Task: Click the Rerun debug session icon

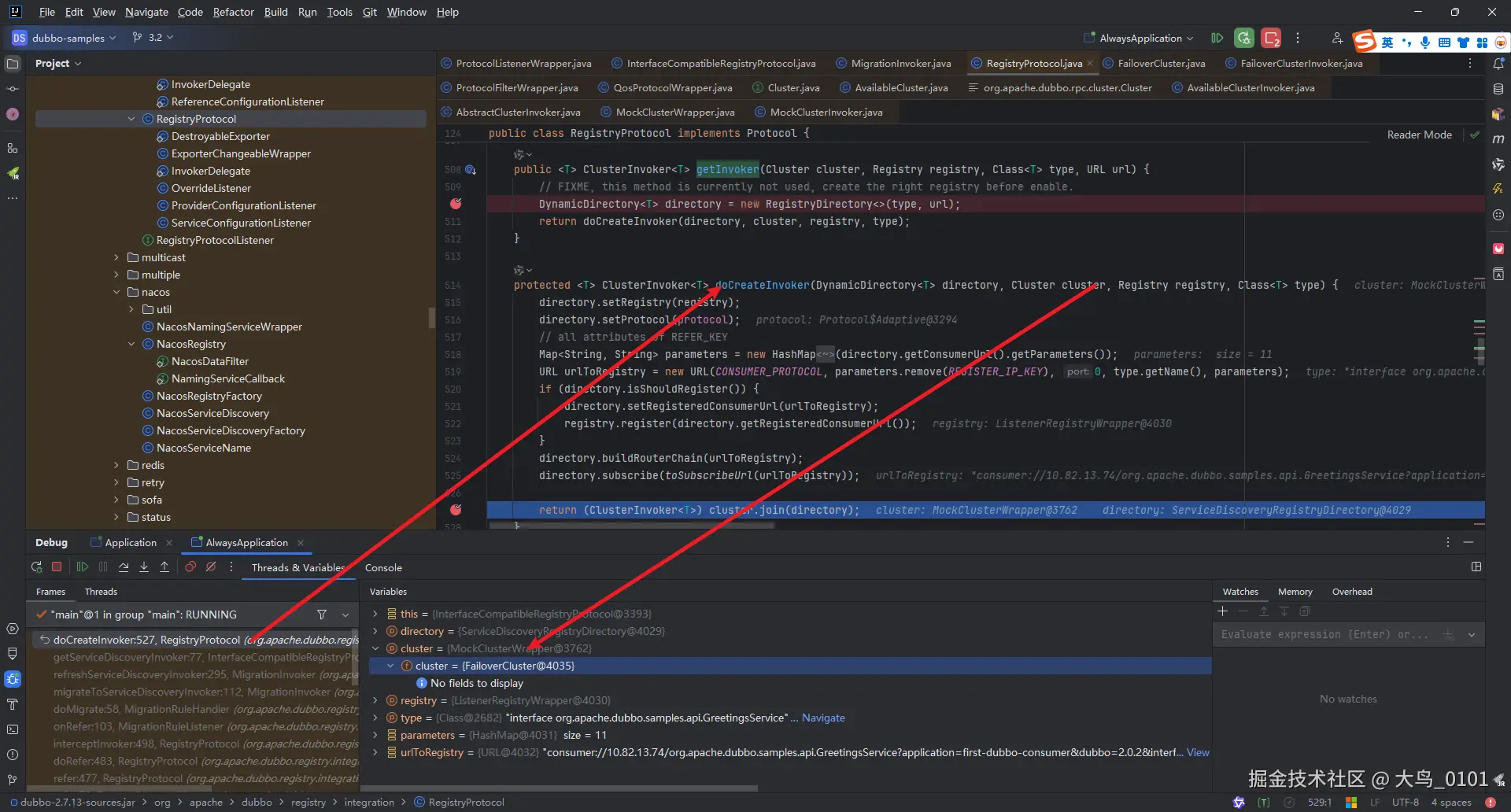Action: [x=36, y=567]
